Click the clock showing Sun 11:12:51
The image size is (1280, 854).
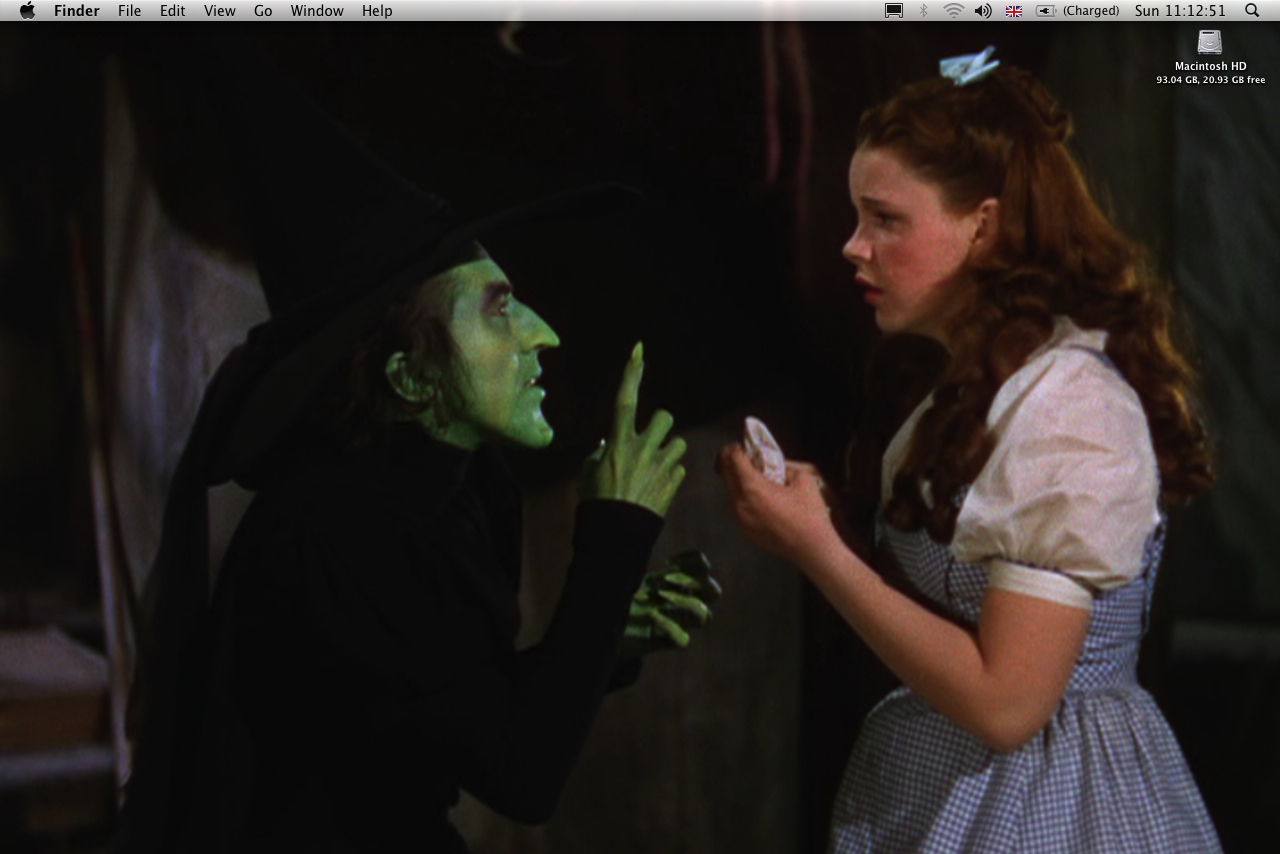tap(1180, 11)
